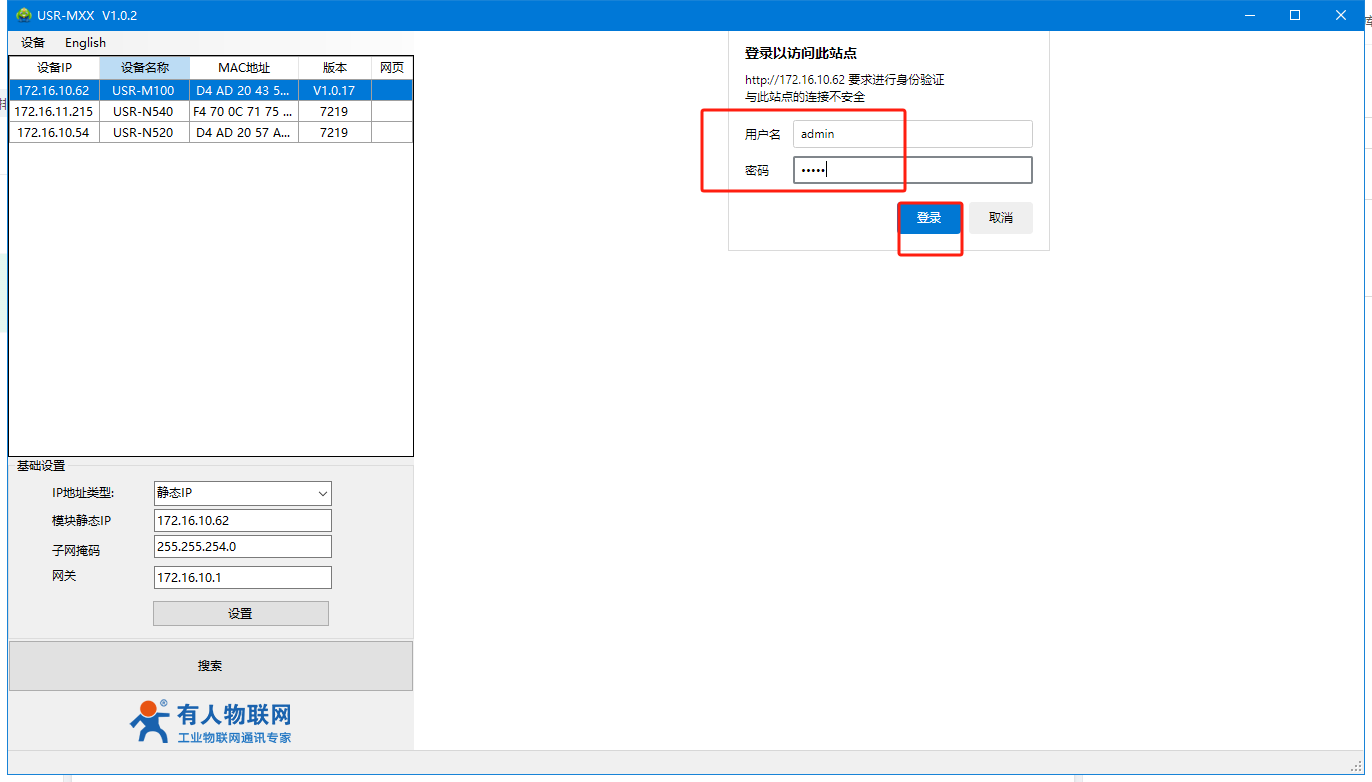The image size is (1372, 782).
Task: Click the USR-MXX app icon in title bar
Action: pyautogui.click(x=24, y=15)
